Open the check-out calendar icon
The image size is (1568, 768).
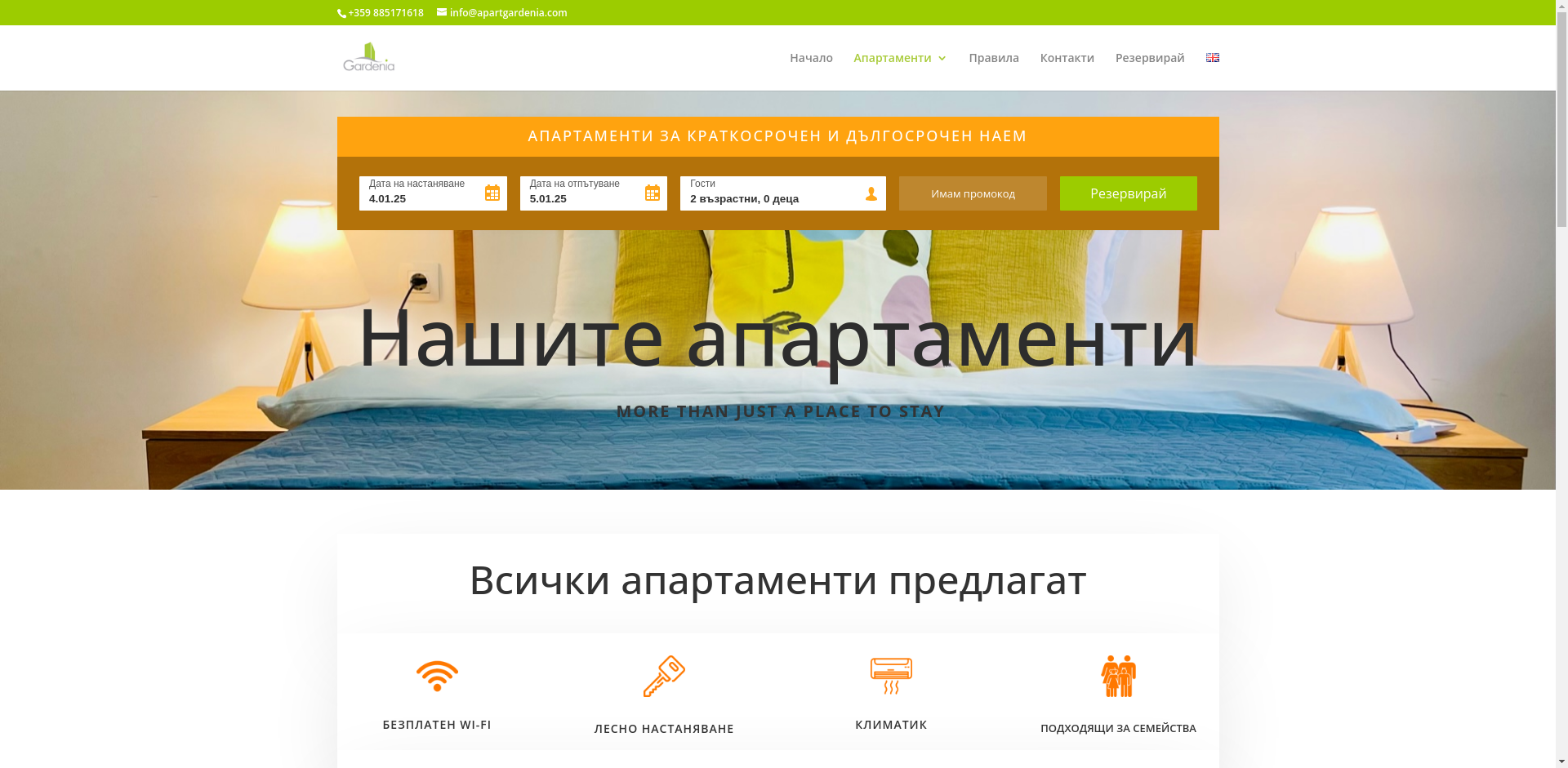[x=652, y=193]
